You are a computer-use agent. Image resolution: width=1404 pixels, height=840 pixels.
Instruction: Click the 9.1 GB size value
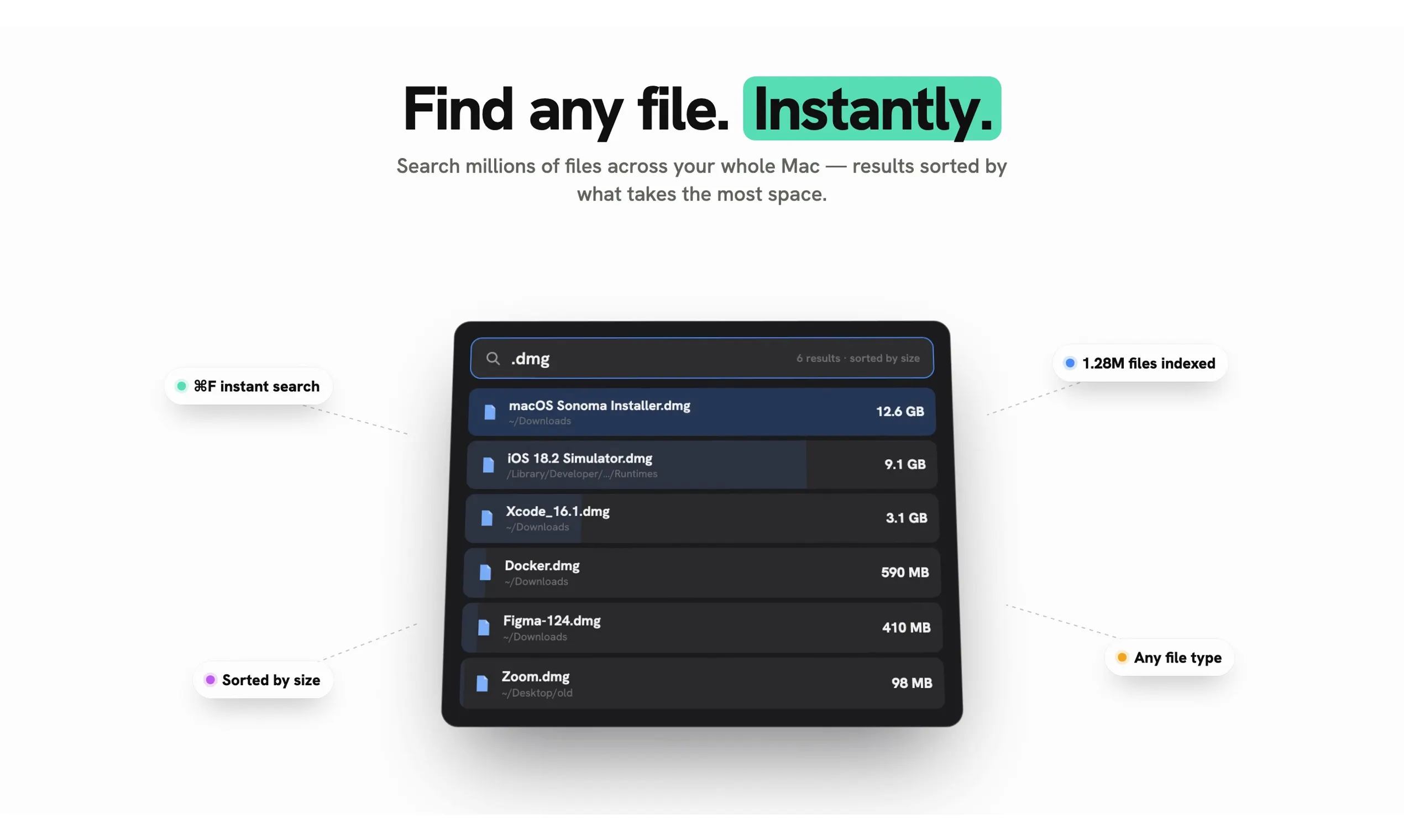(x=905, y=465)
